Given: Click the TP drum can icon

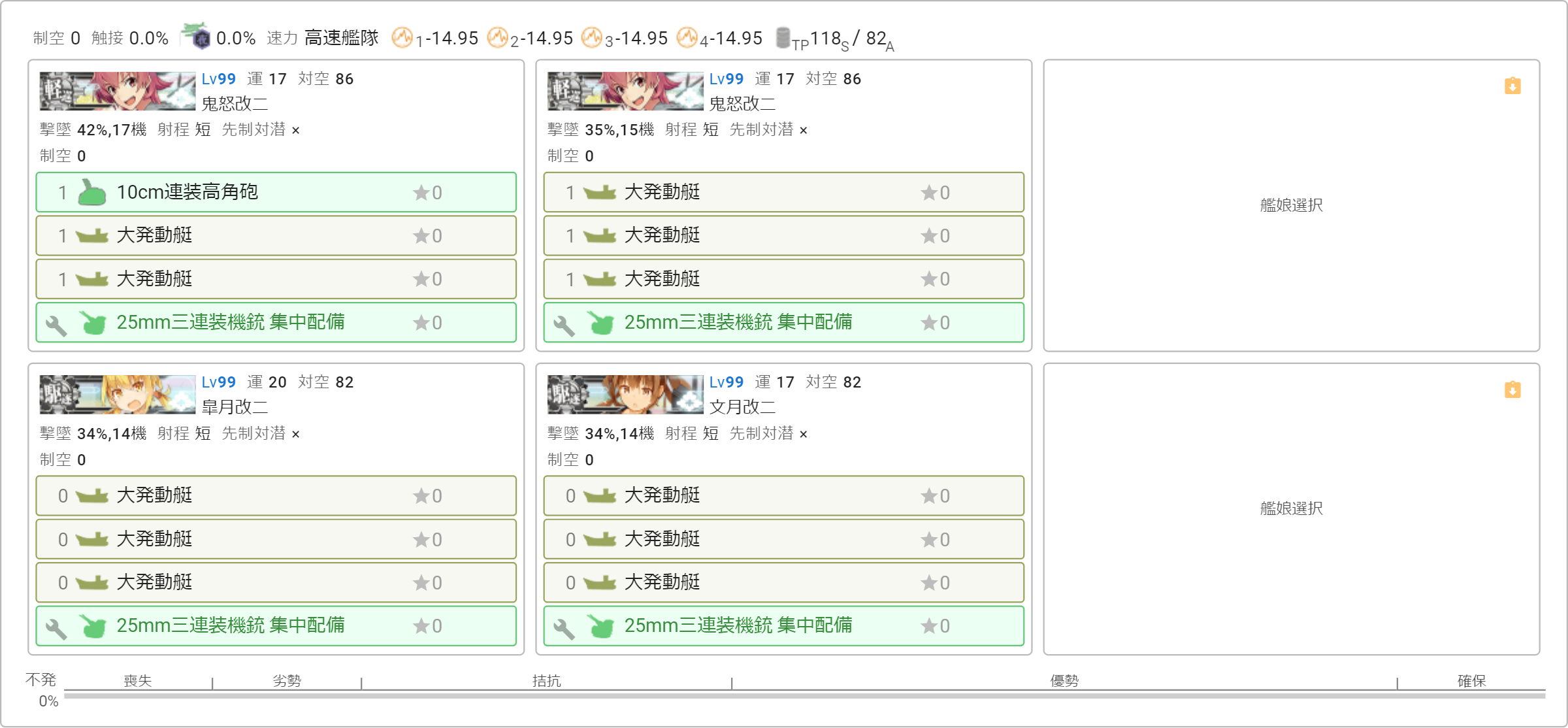Looking at the screenshot, I should pyautogui.click(x=783, y=38).
